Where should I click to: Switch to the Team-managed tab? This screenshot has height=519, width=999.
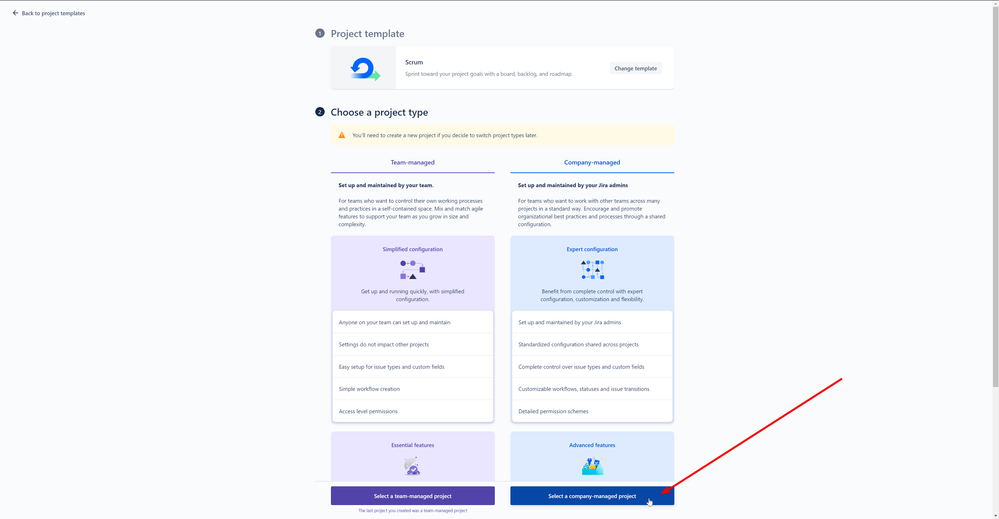pyautogui.click(x=412, y=162)
